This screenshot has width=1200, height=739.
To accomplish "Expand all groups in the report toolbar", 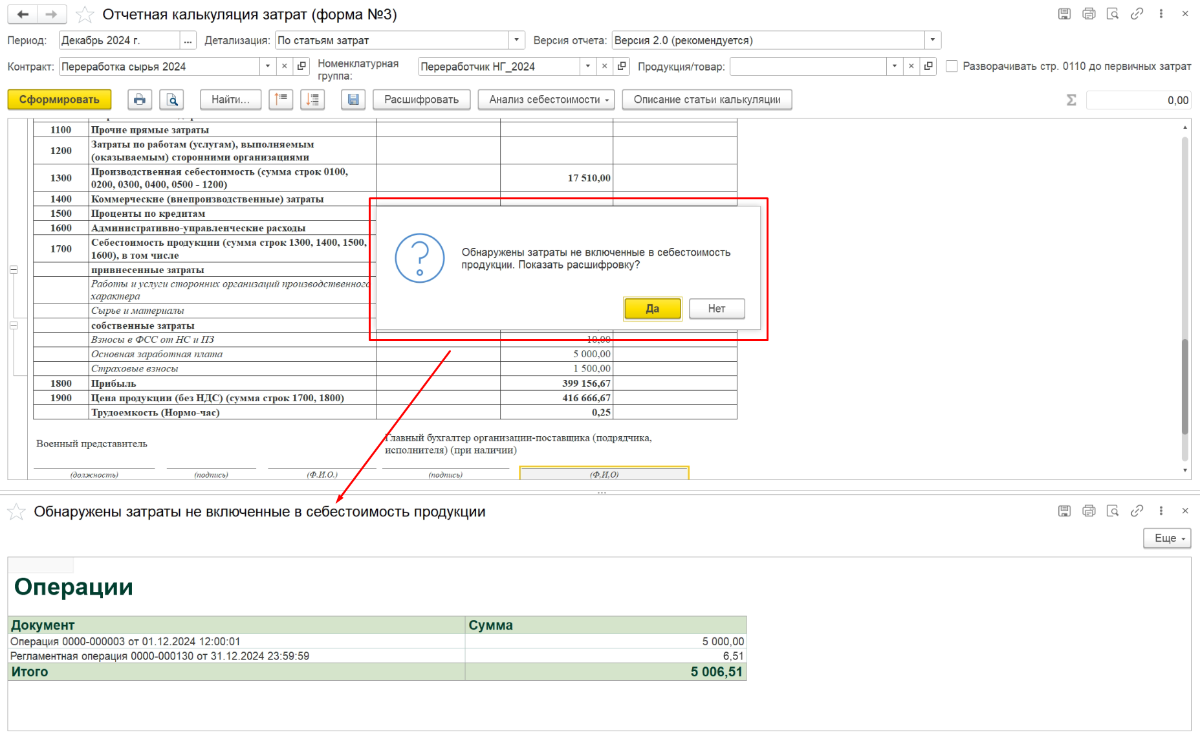I will pyautogui.click(x=313, y=100).
